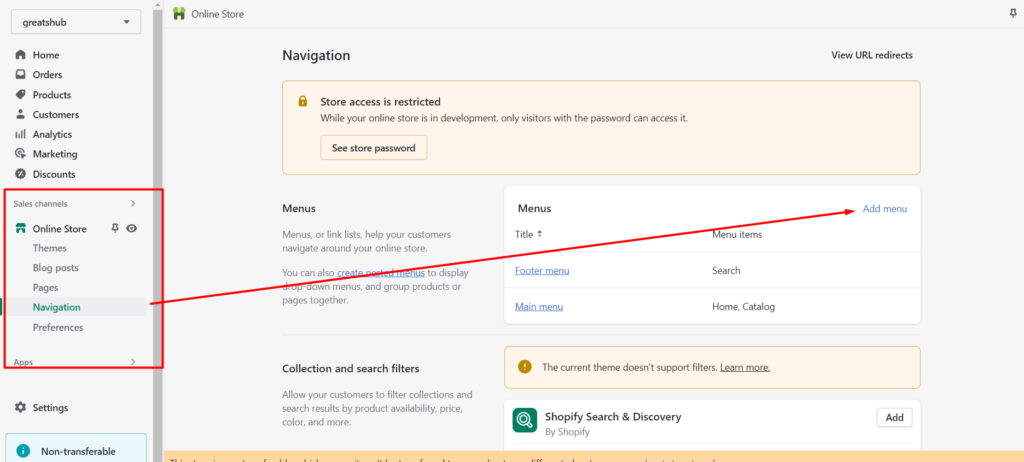The width and height of the screenshot is (1024, 462).
Task: Click the Settings gear icon
Action: (20, 408)
